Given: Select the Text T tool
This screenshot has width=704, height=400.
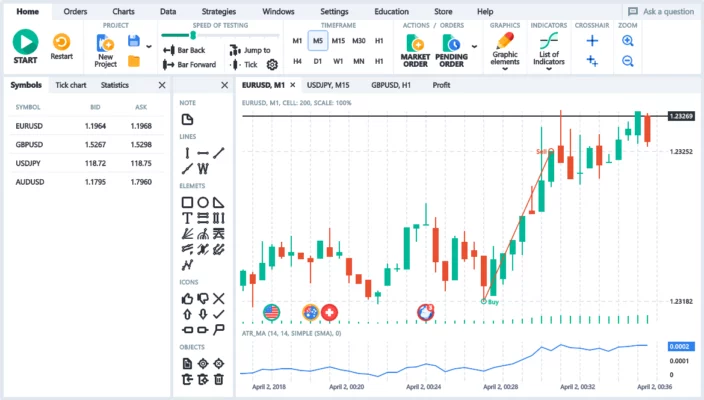Looking at the screenshot, I should 187,218.
